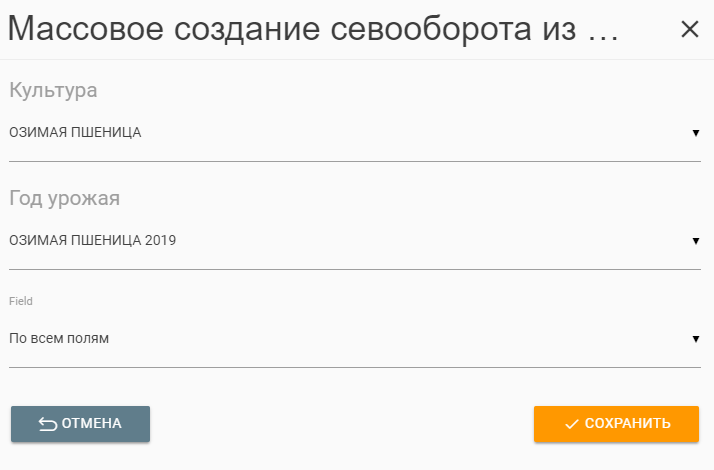Expand the Field dropdown arrow
The image size is (714, 470).
[x=695, y=338]
